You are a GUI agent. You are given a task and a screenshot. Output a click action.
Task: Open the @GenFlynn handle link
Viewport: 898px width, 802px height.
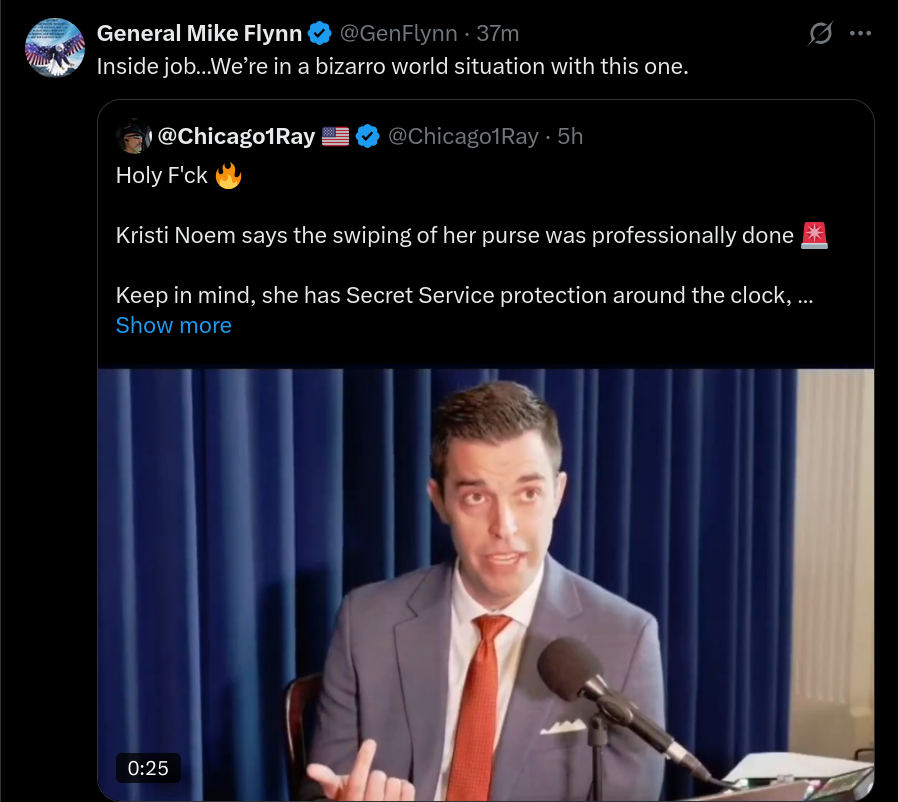tap(399, 33)
